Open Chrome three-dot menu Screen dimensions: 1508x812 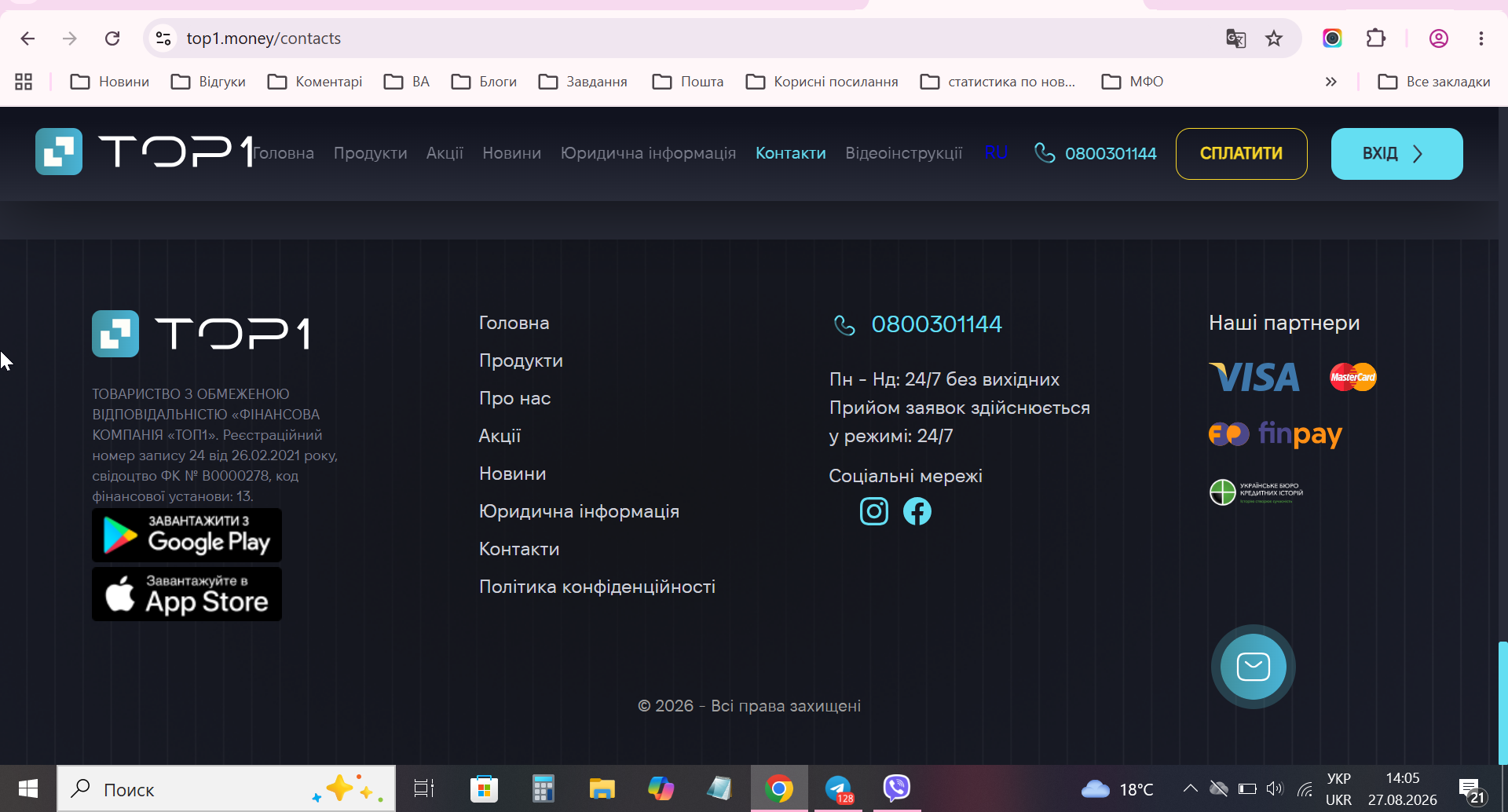(1481, 38)
